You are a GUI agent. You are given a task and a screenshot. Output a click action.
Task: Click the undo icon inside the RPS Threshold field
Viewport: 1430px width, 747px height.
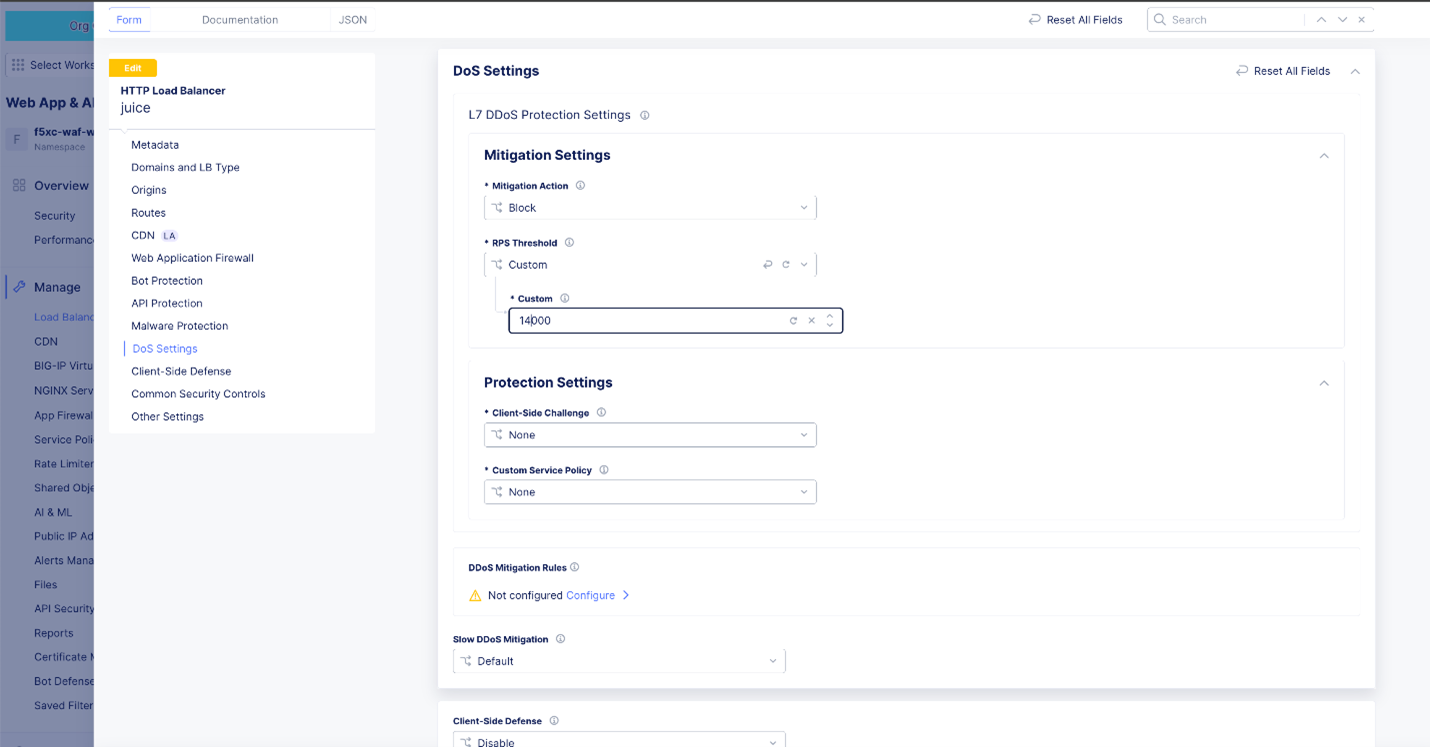click(767, 264)
